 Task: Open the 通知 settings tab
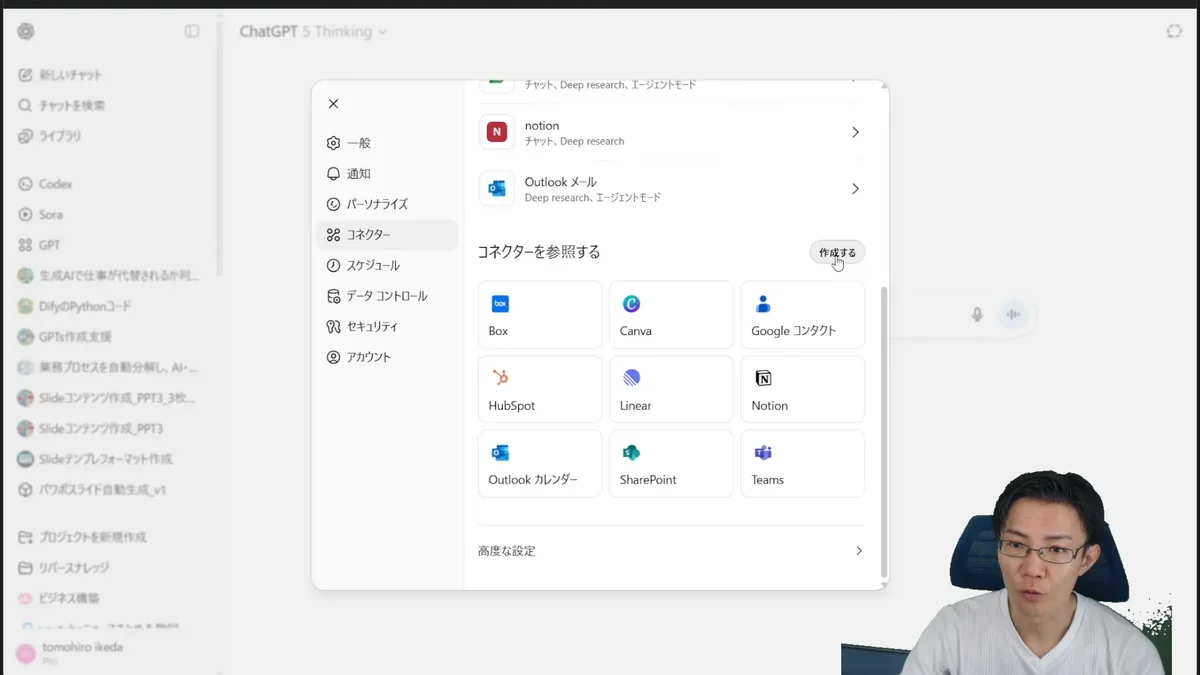coord(387,174)
